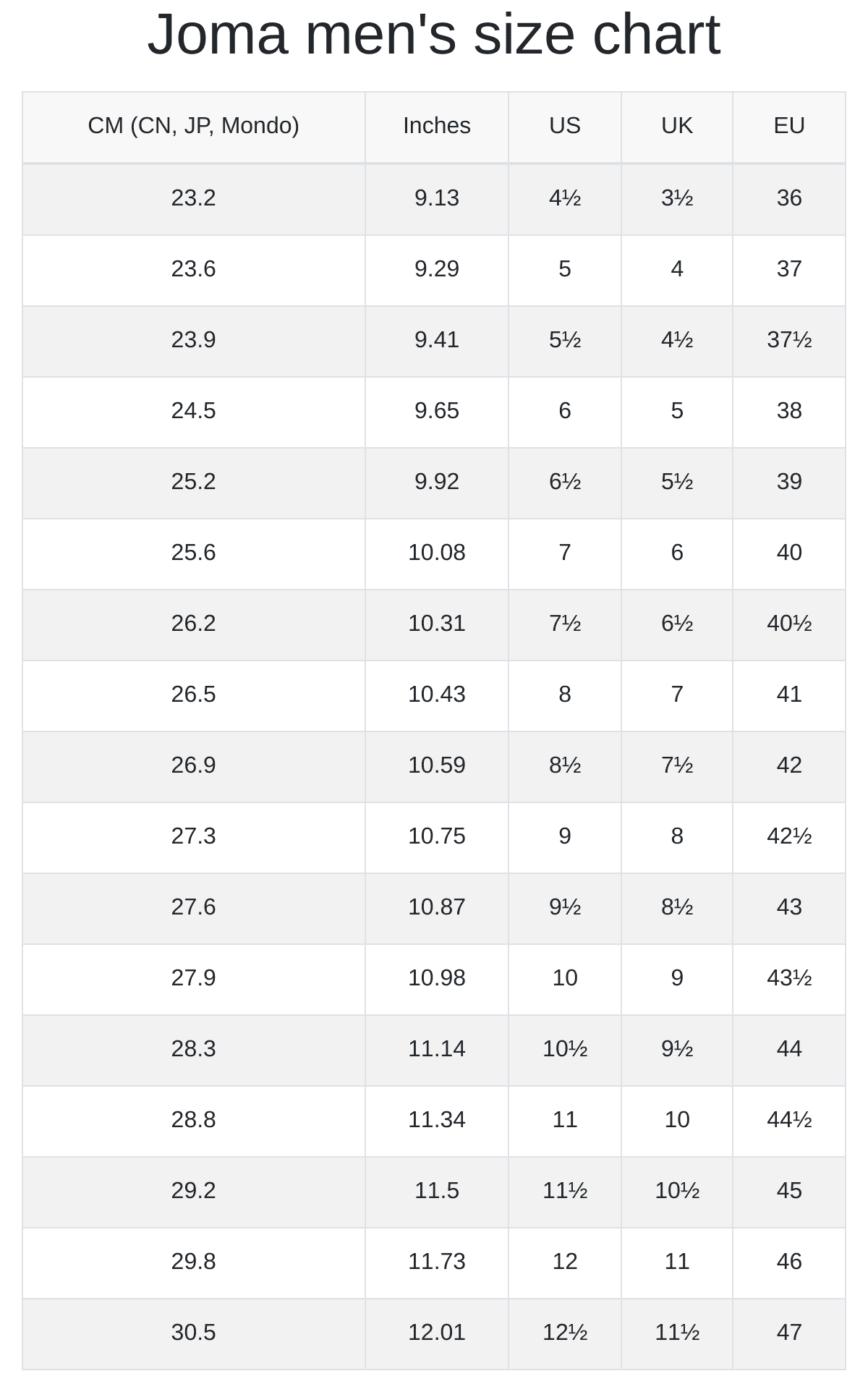
Task: Click the 26.5 cm cell
Action: pos(193,695)
